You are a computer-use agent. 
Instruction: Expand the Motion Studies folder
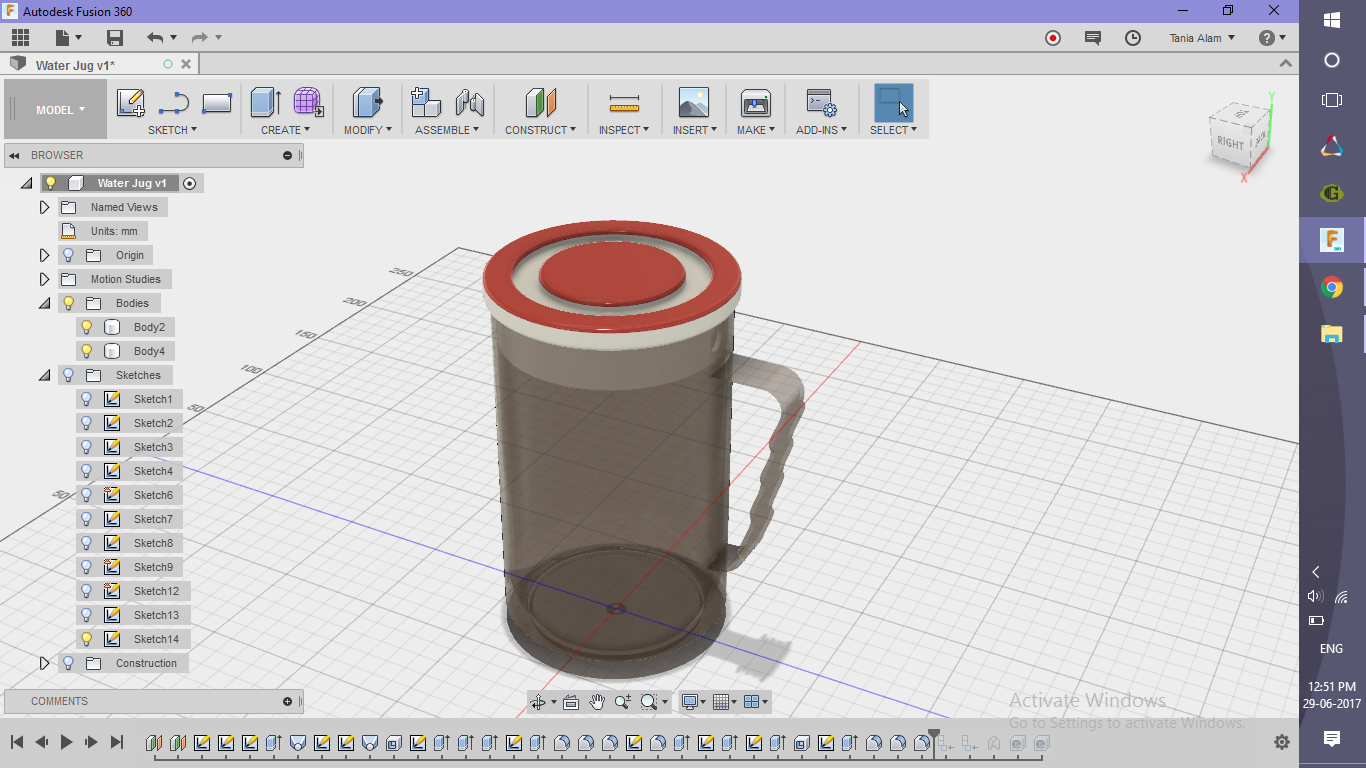tap(44, 279)
